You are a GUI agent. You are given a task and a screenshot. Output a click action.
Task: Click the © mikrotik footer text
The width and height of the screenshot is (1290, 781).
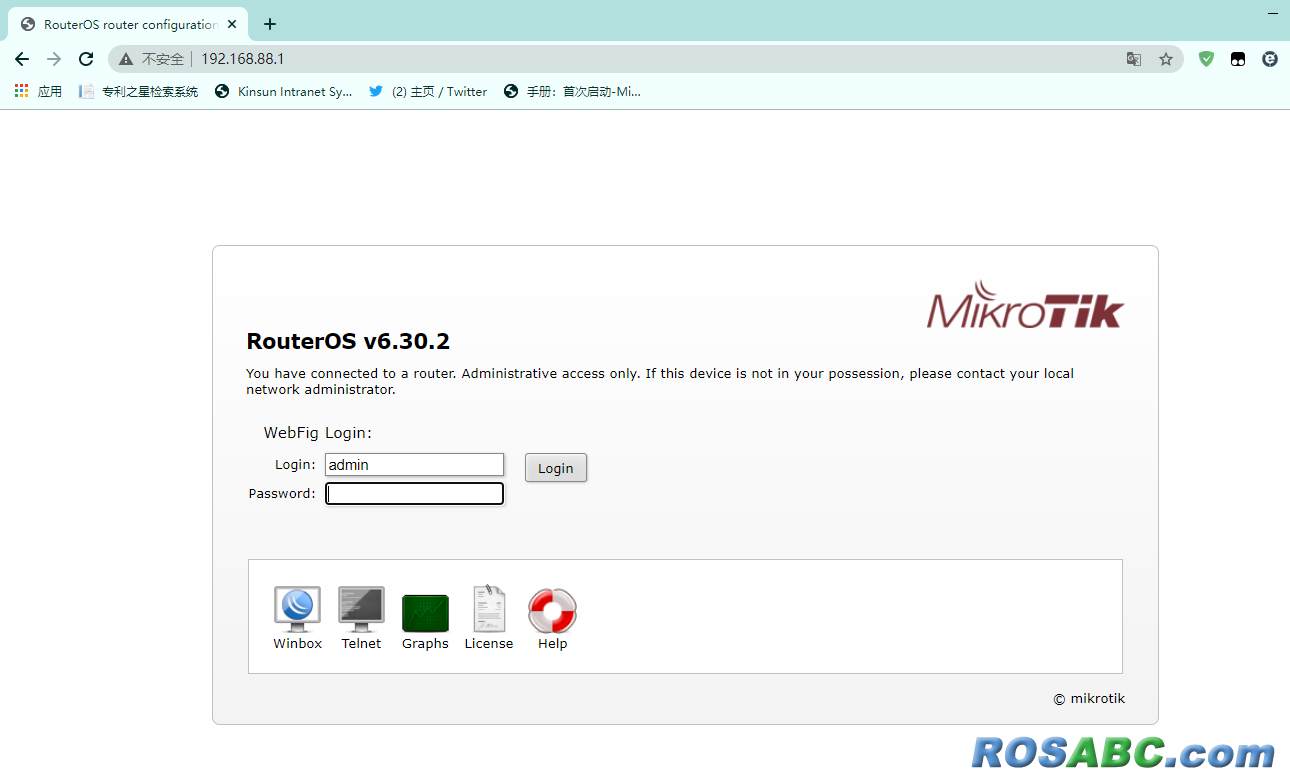[1089, 699]
